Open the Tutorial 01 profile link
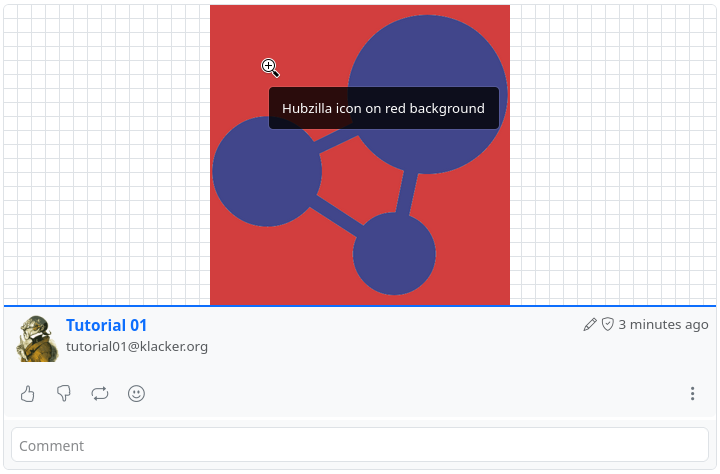 106,325
